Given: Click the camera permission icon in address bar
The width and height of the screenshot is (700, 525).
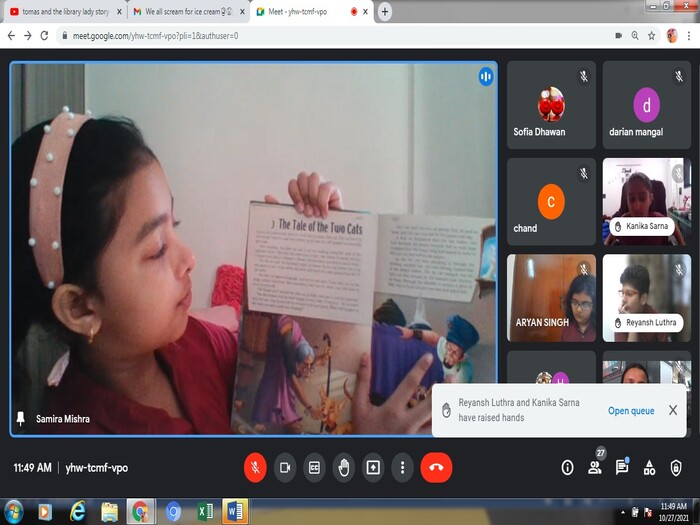Looking at the screenshot, I should coord(618,36).
